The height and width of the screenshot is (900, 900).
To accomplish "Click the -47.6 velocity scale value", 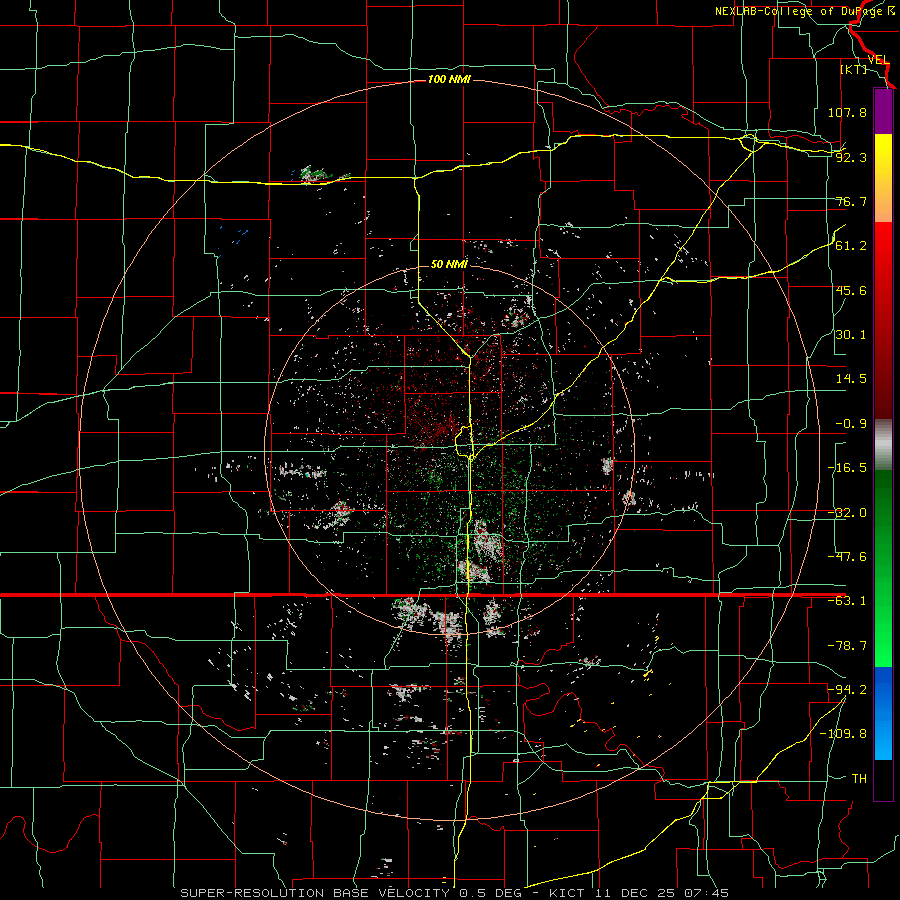I will tap(847, 557).
